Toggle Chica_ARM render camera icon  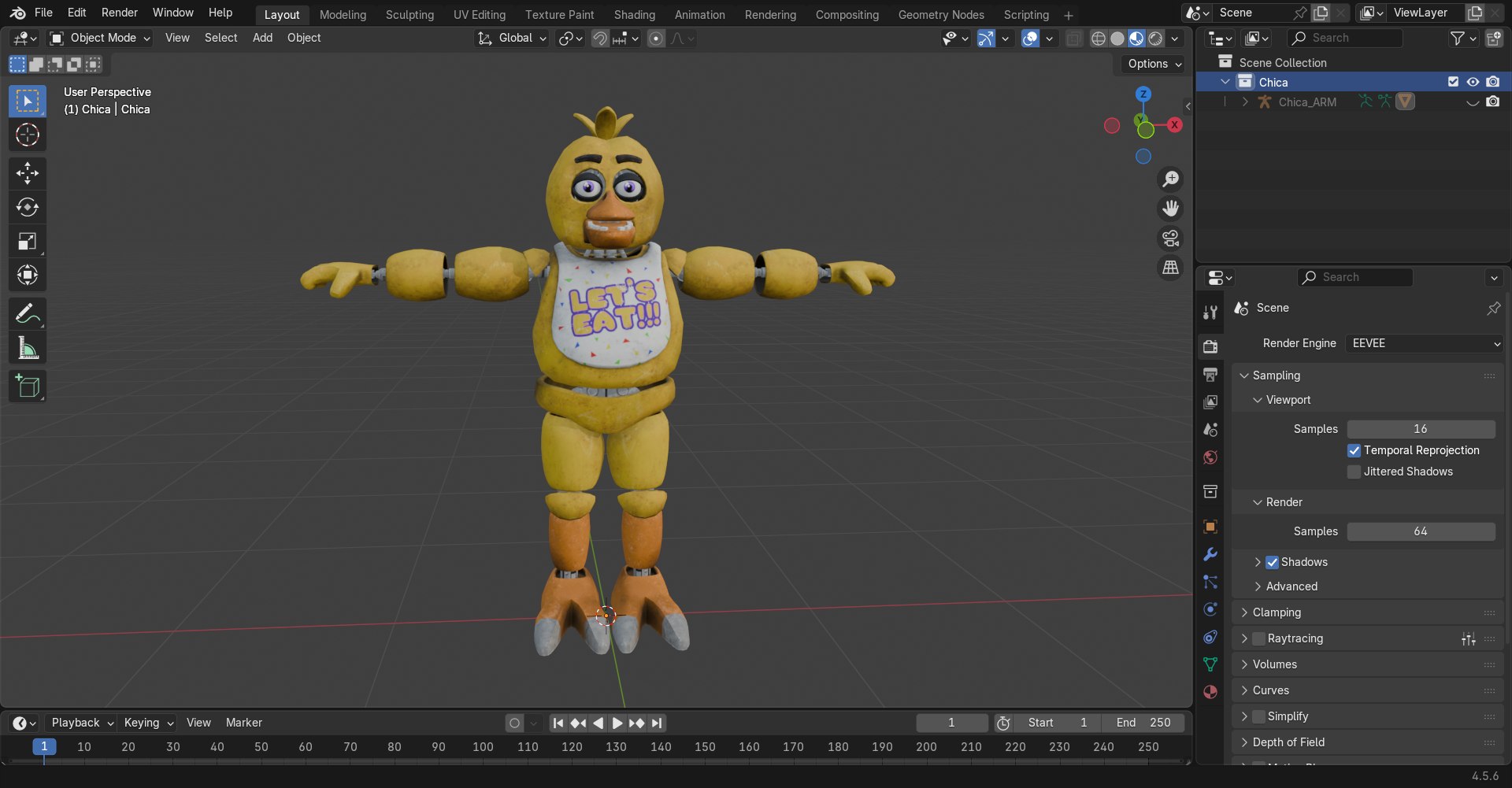pyautogui.click(x=1492, y=102)
